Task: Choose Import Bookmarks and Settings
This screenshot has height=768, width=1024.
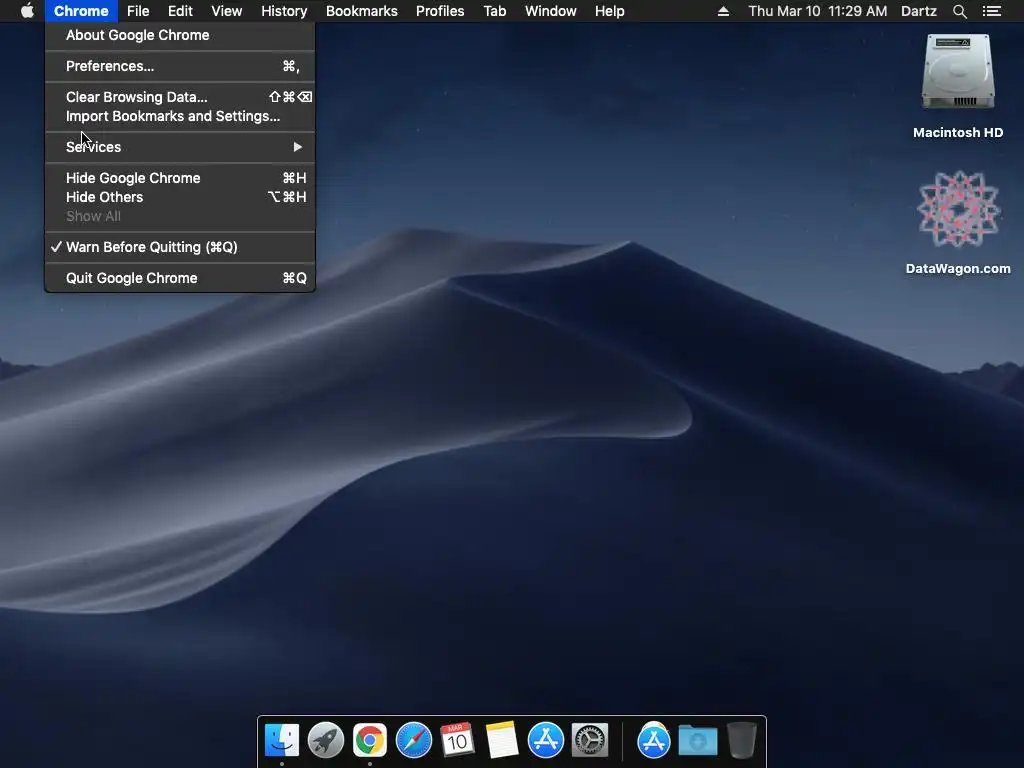Action: [x=180, y=116]
